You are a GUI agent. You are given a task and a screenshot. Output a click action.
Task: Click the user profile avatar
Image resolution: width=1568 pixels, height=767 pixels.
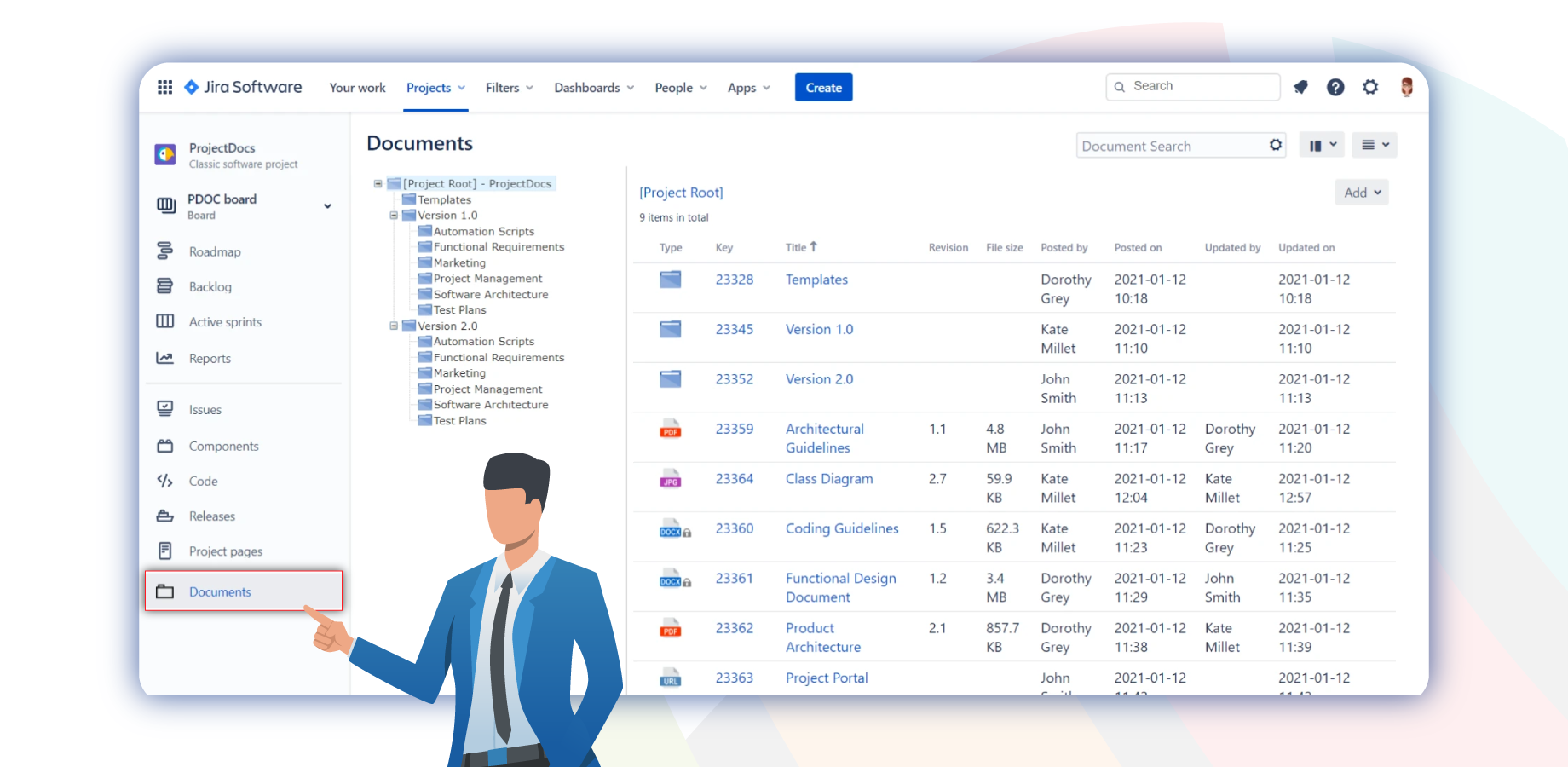1406,87
